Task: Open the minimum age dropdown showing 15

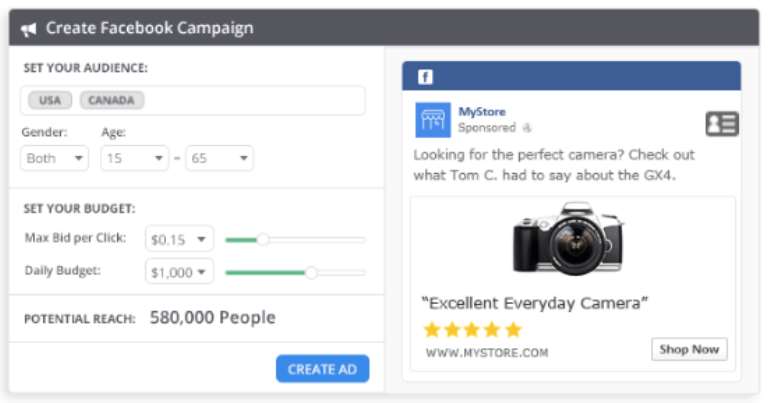Action: tap(135, 158)
